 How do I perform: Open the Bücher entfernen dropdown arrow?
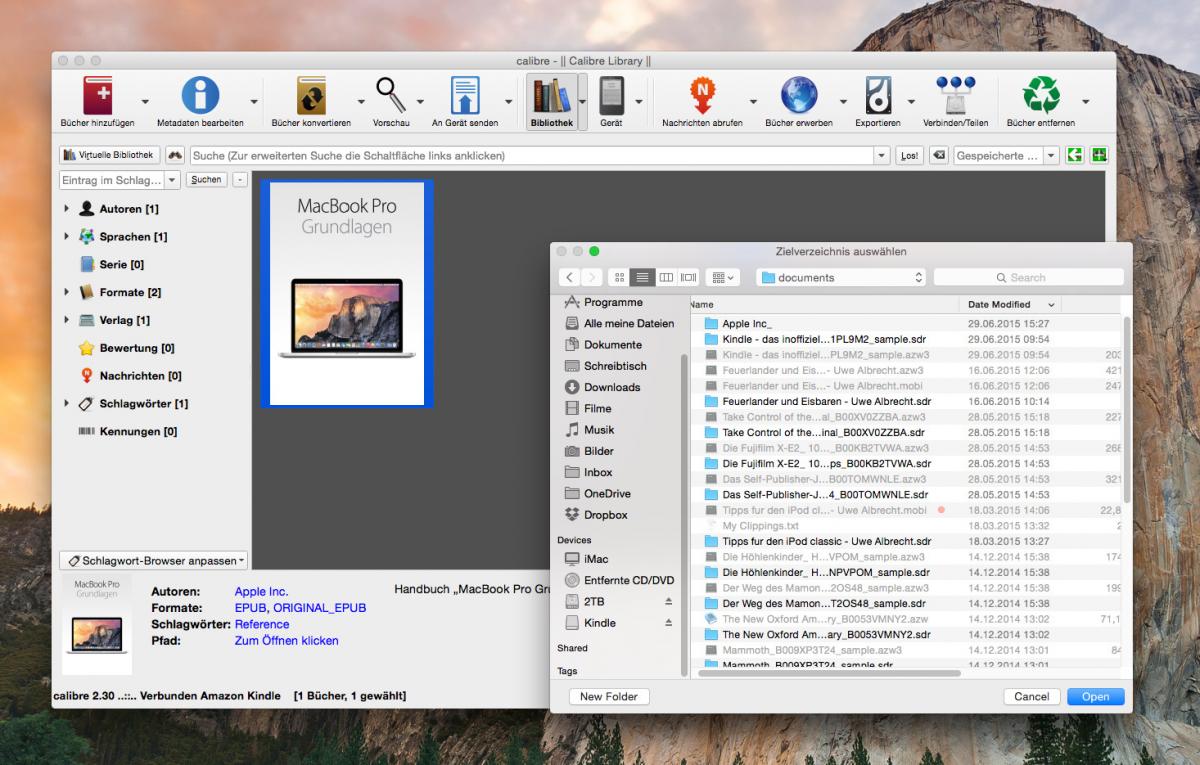pos(1086,102)
